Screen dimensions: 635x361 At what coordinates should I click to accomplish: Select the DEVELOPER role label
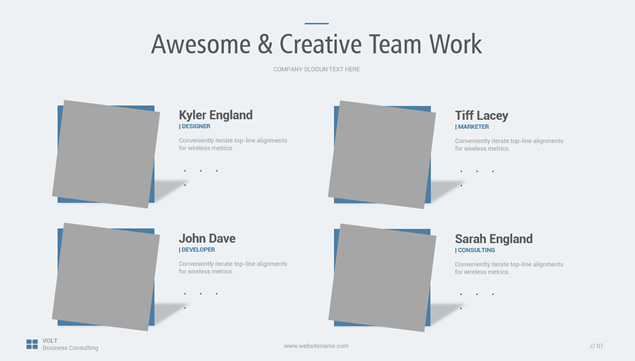[x=198, y=250]
